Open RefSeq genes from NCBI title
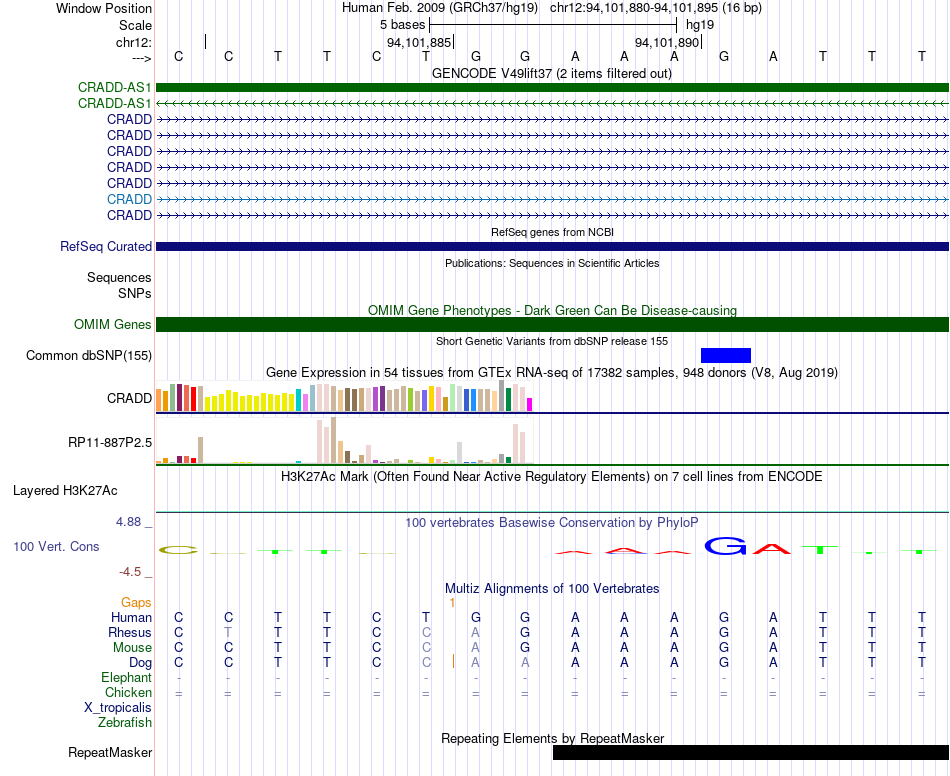This screenshot has height=776, width=950. [x=552, y=232]
